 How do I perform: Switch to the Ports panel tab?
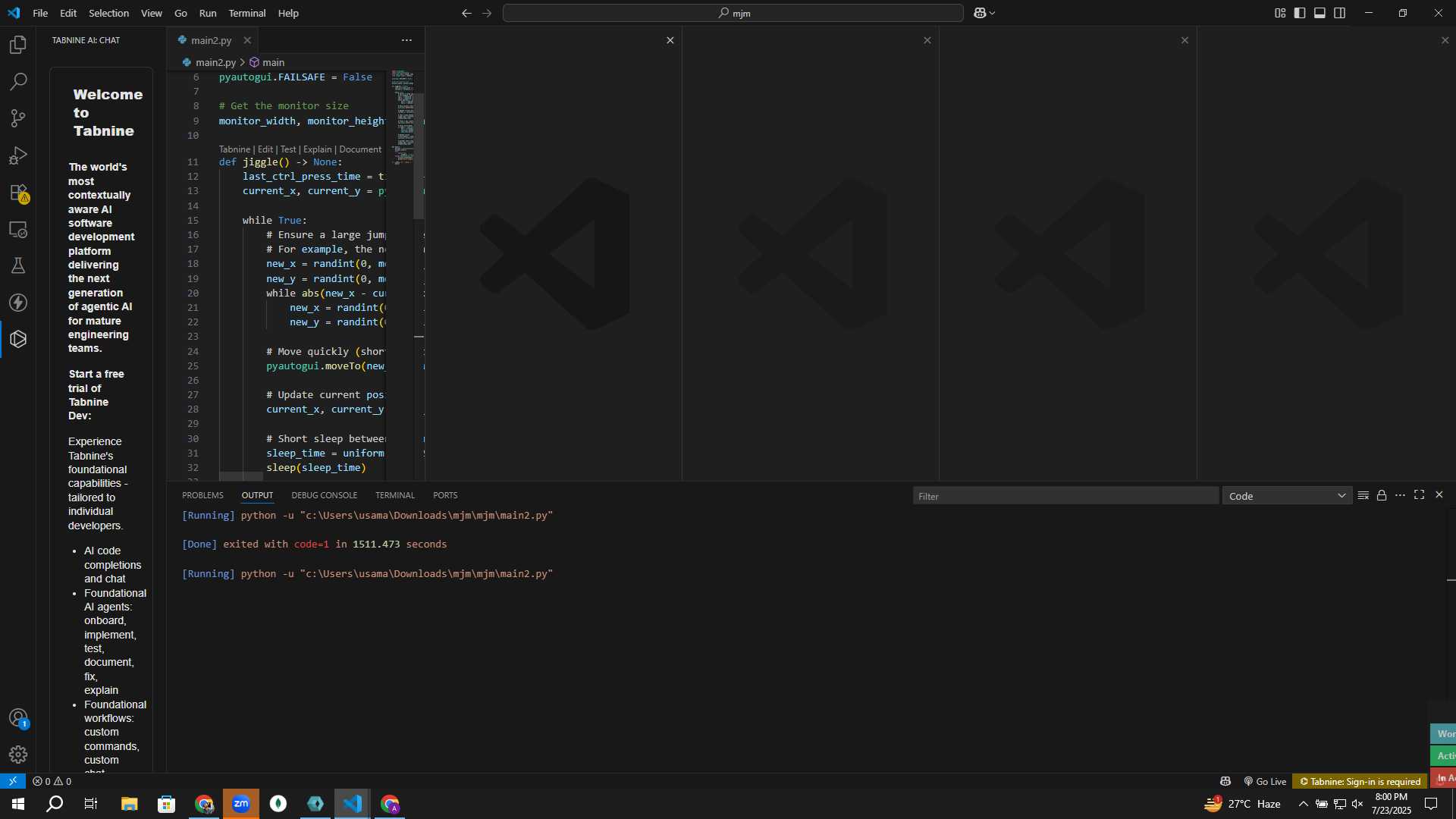445,495
